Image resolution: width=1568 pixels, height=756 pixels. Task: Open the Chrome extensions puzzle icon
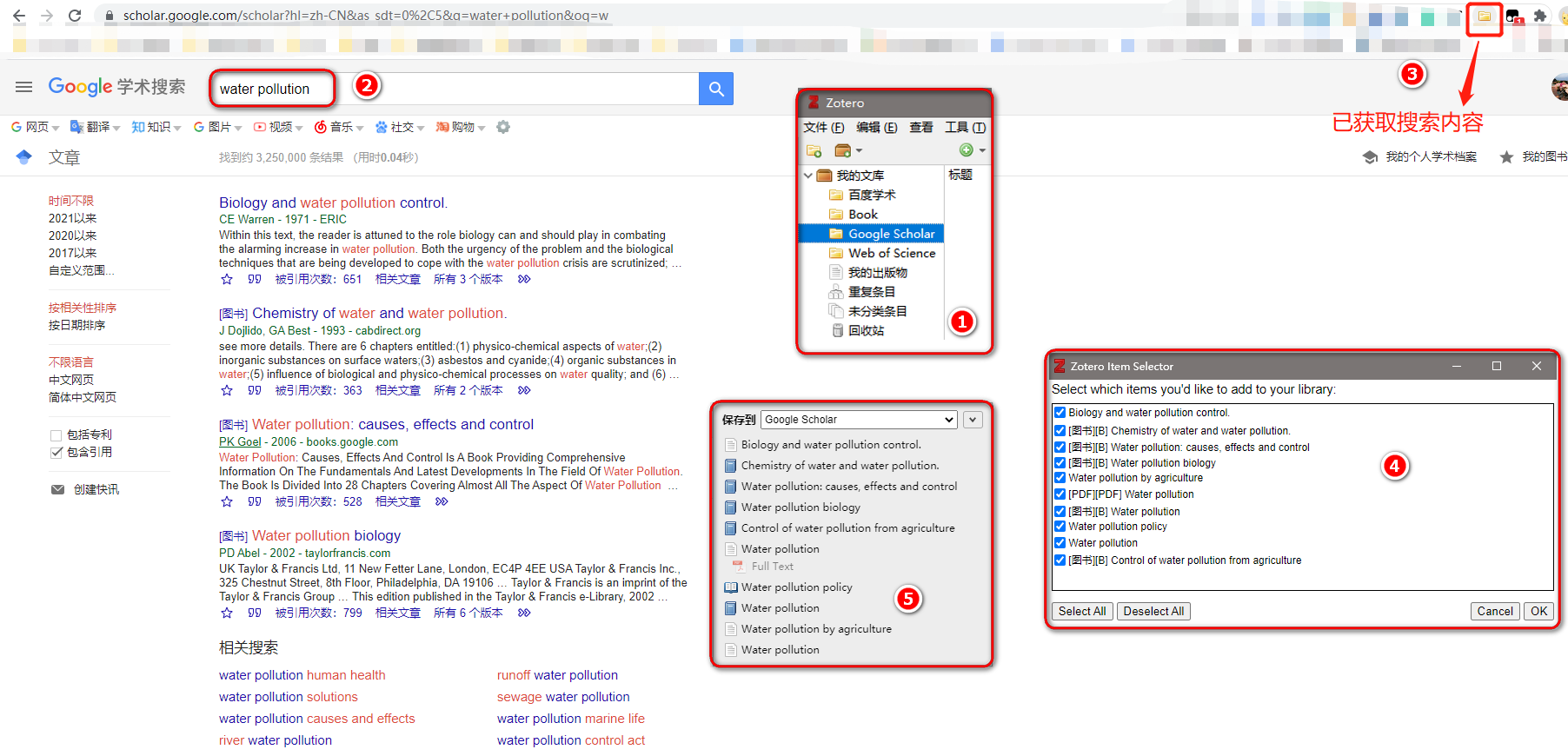(1540, 16)
